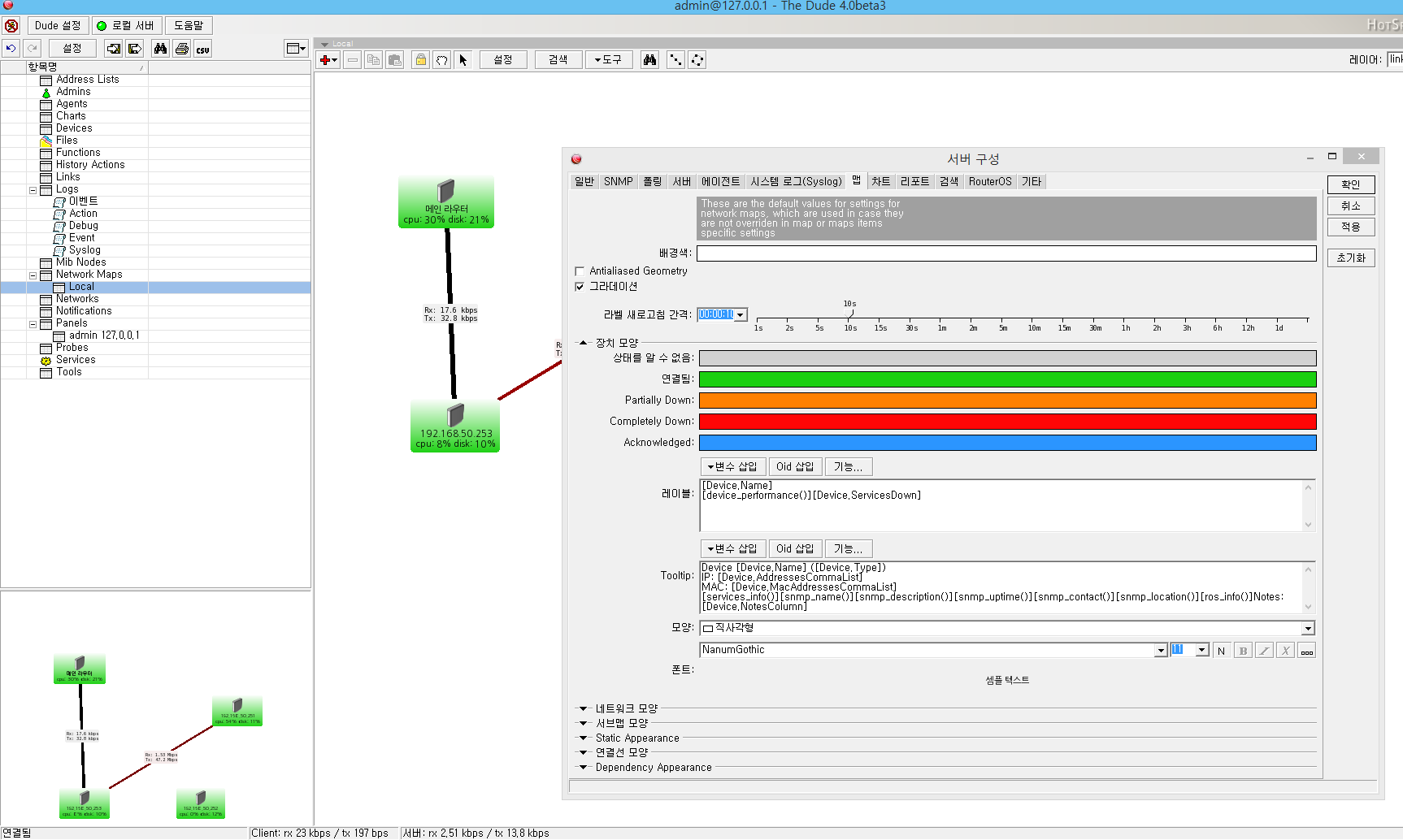Click the Partially Down orange color swatch

point(1007,401)
